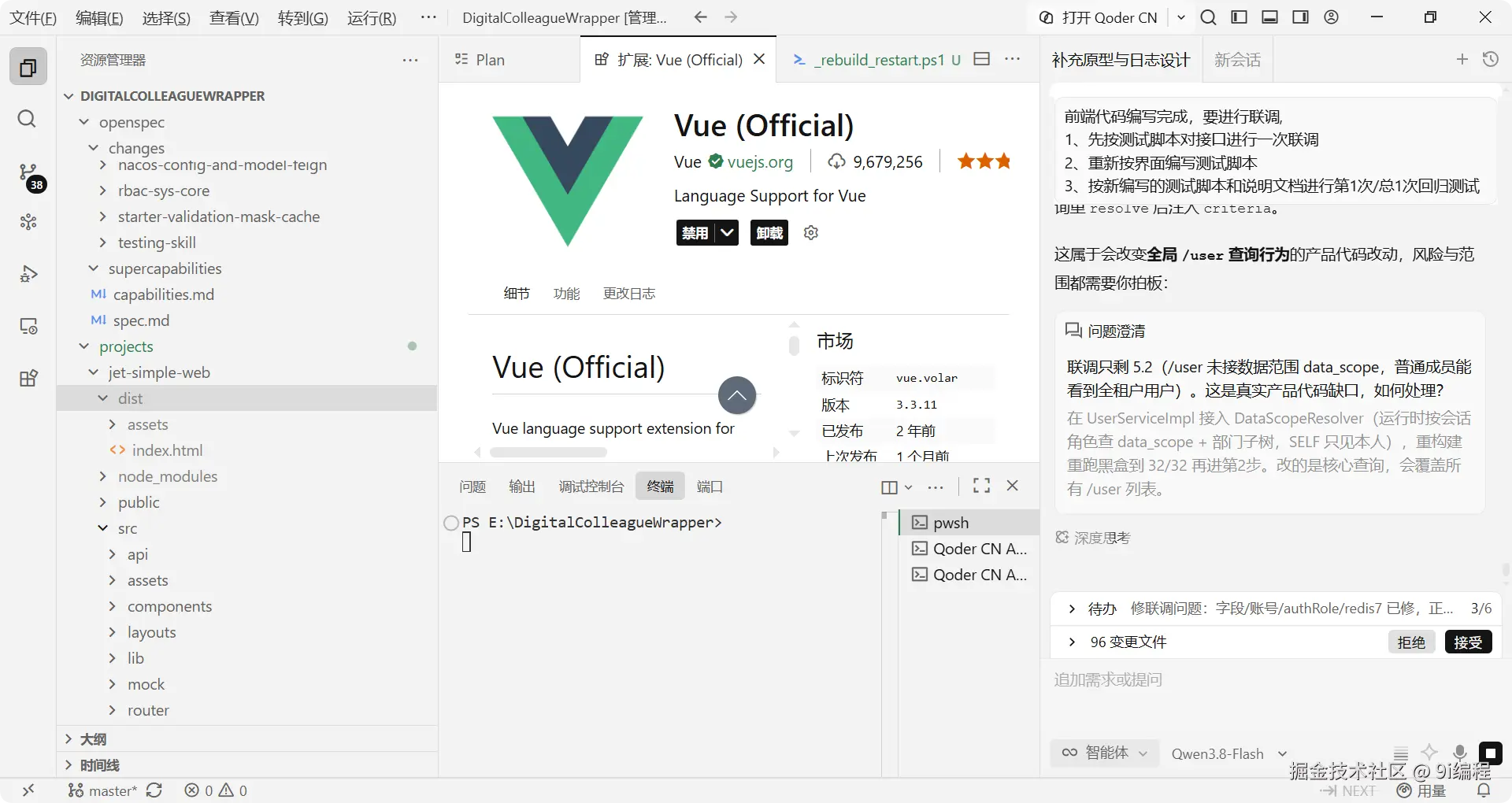This screenshot has width=1512, height=803.
Task: Open the 运行(R) menu
Action: [372, 17]
